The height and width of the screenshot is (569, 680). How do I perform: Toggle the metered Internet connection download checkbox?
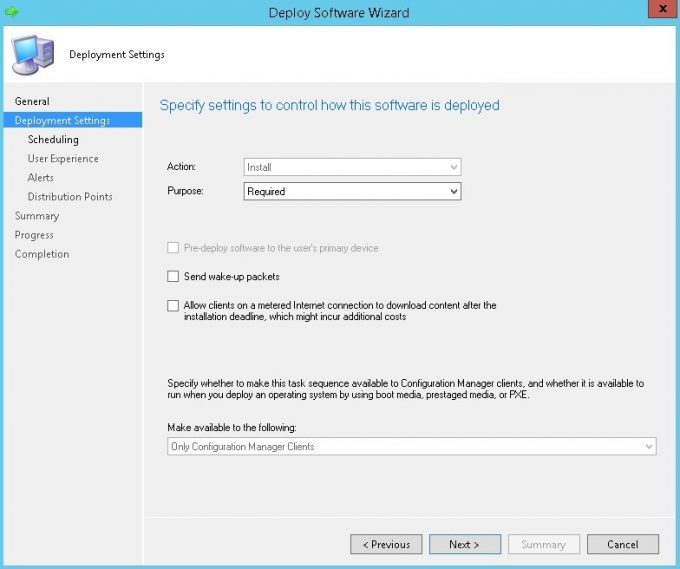pos(173,306)
